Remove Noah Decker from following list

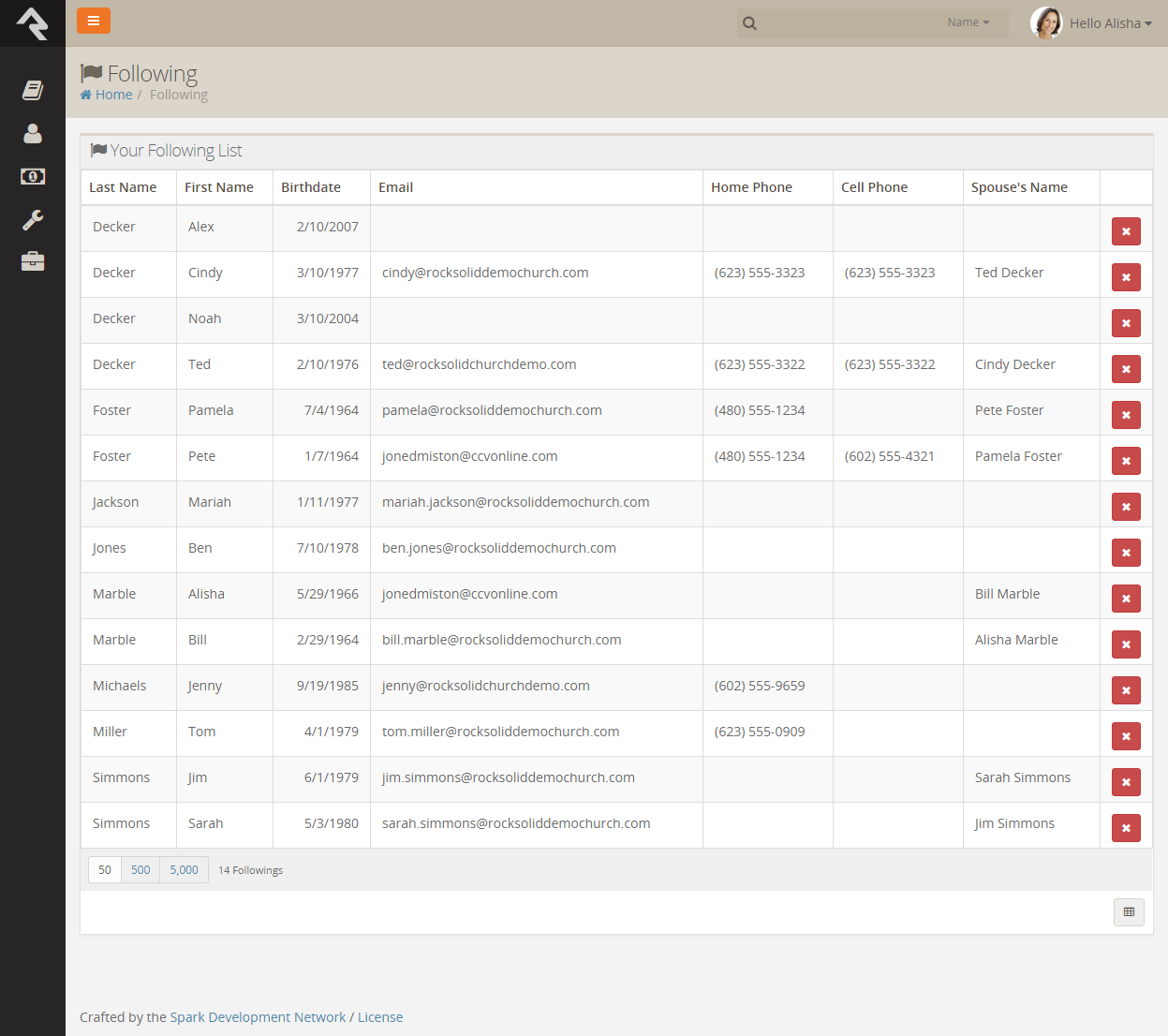click(1126, 323)
